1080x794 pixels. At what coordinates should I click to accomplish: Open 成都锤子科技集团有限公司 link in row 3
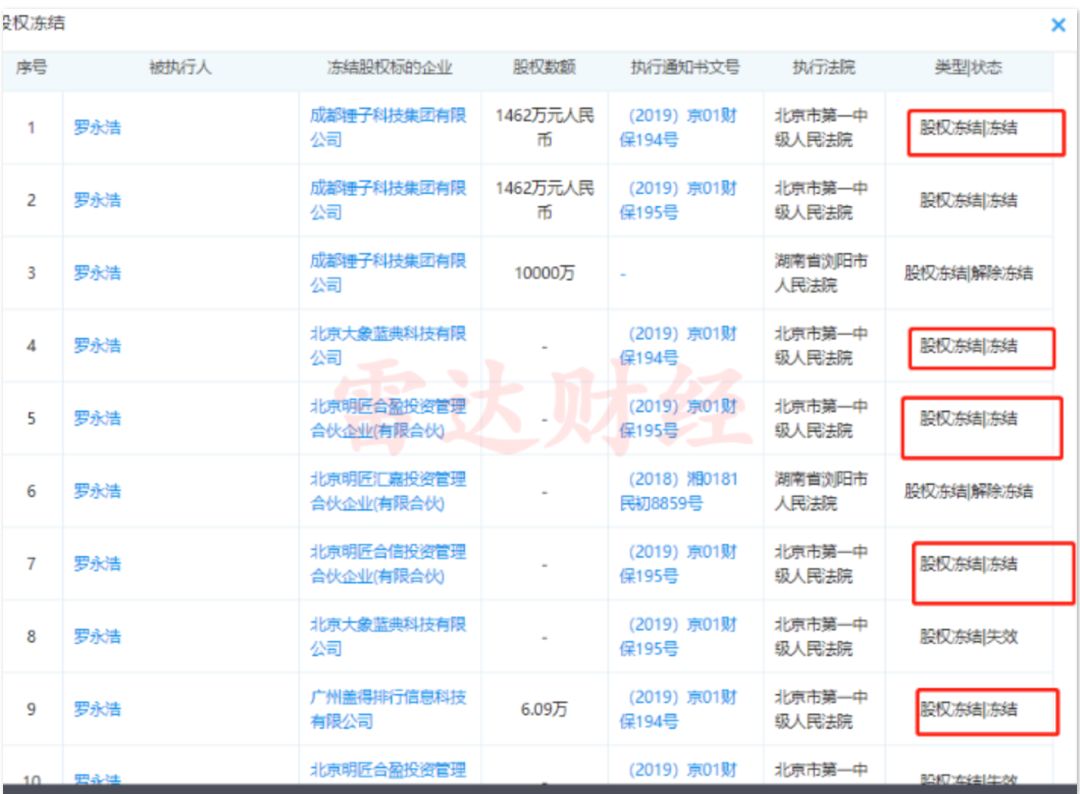coord(388,273)
